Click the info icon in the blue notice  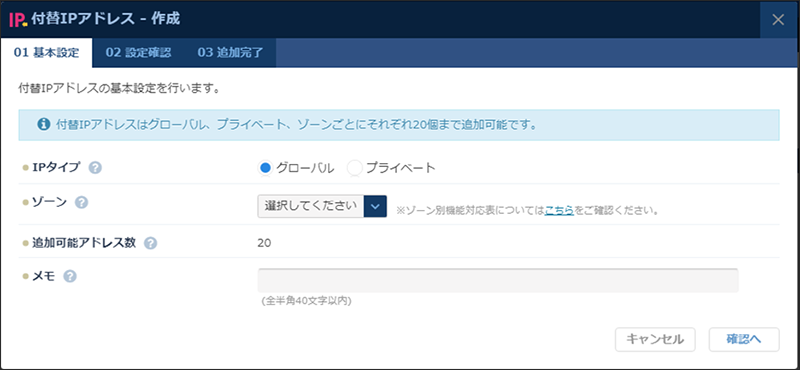tap(44, 124)
